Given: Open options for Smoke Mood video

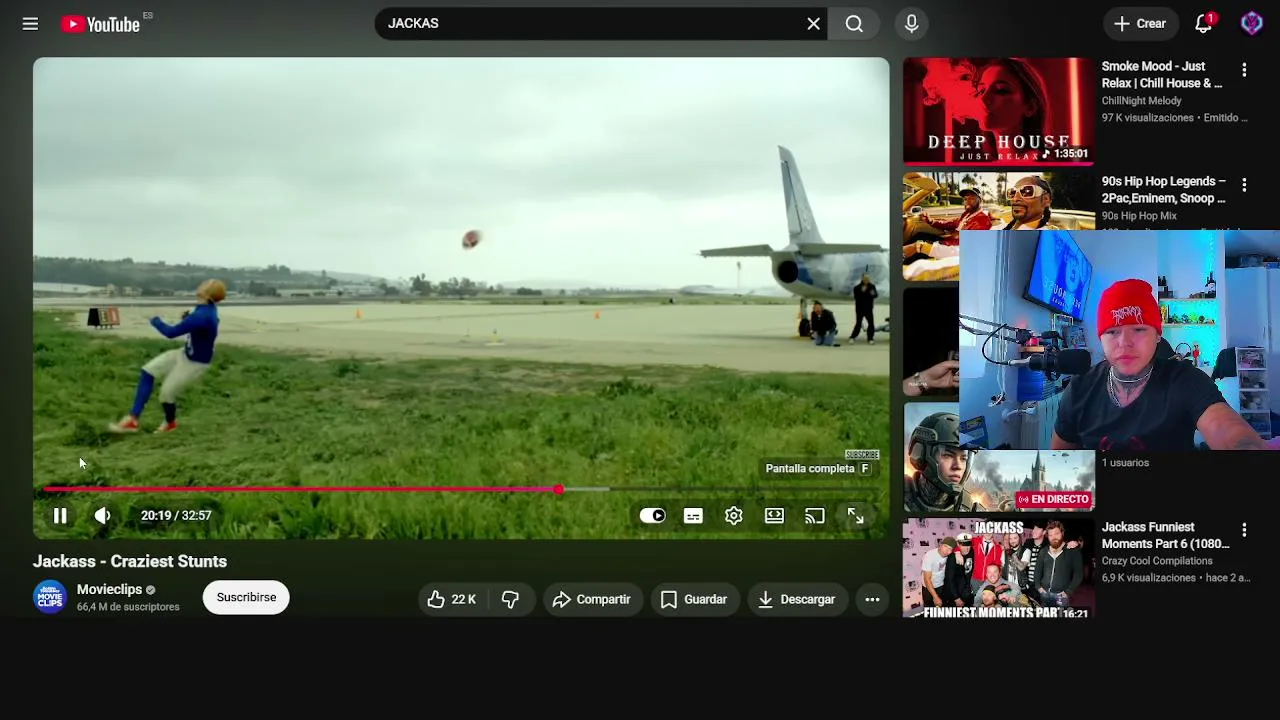Looking at the screenshot, I should [1244, 70].
